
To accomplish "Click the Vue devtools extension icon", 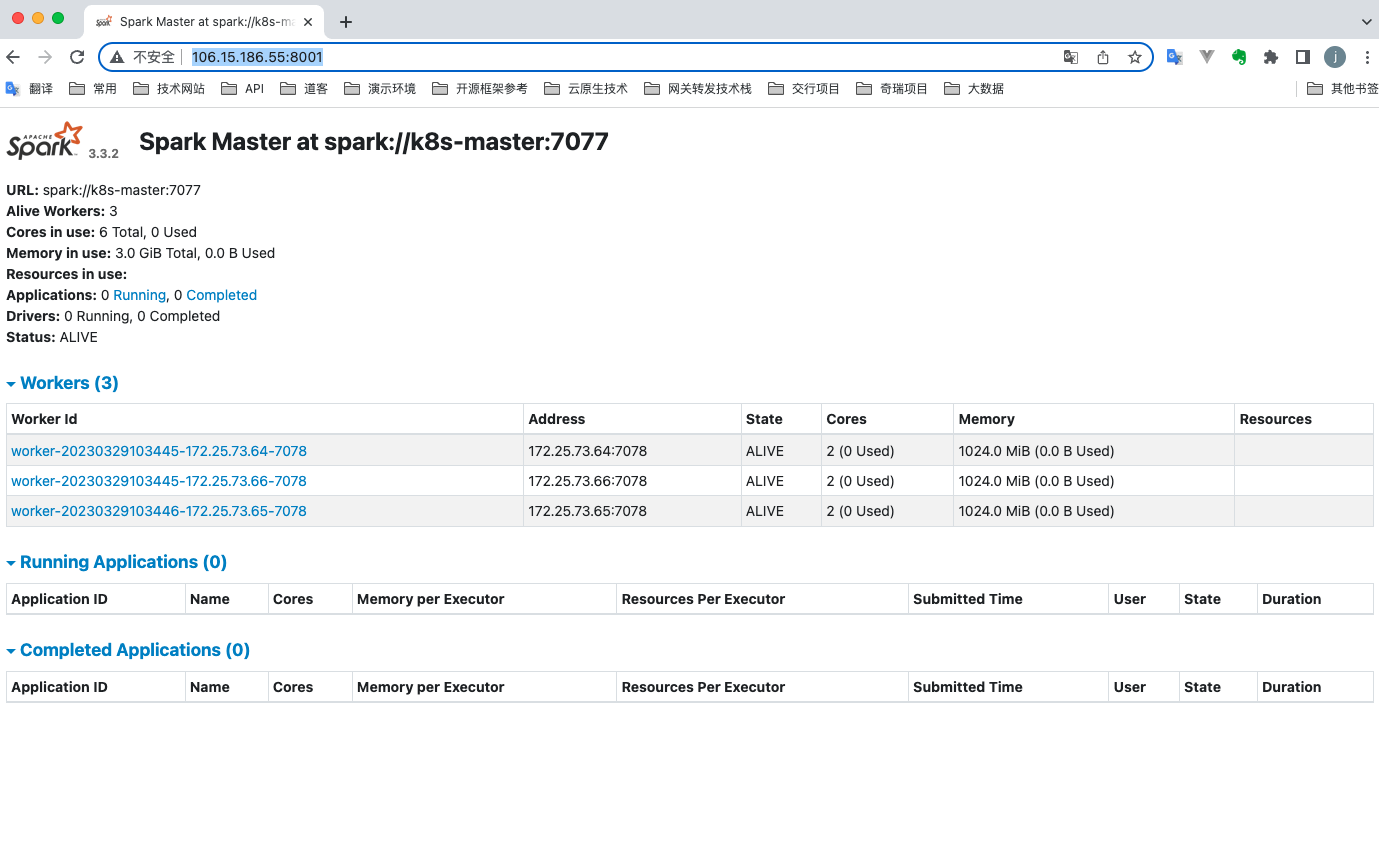I will [x=1207, y=57].
